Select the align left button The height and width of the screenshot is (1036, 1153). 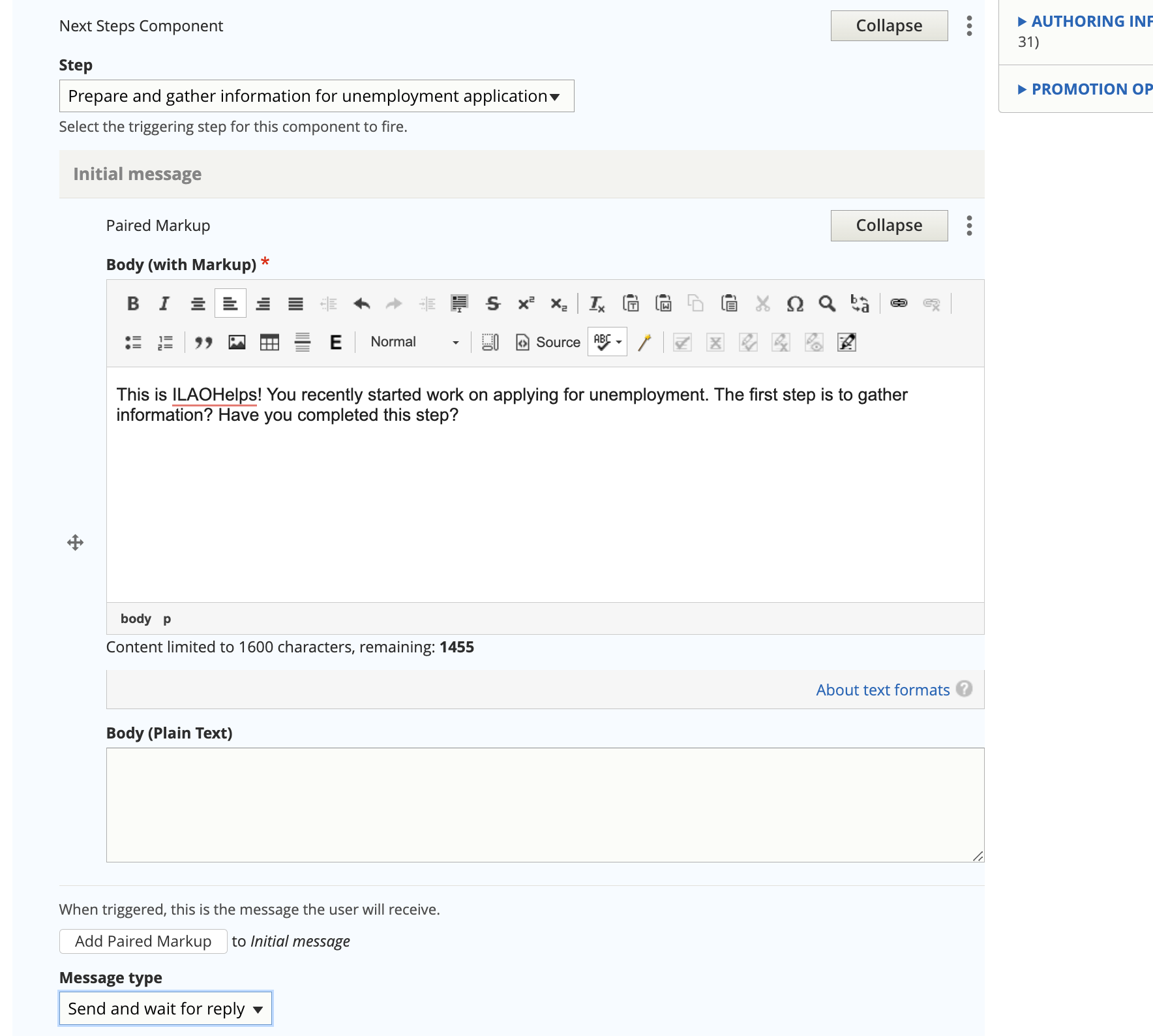tap(230, 303)
